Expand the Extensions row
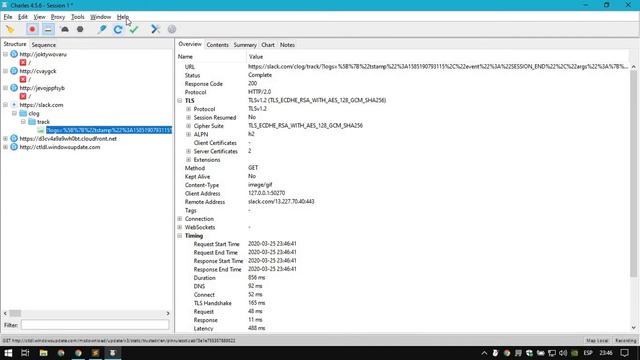 coord(189,160)
